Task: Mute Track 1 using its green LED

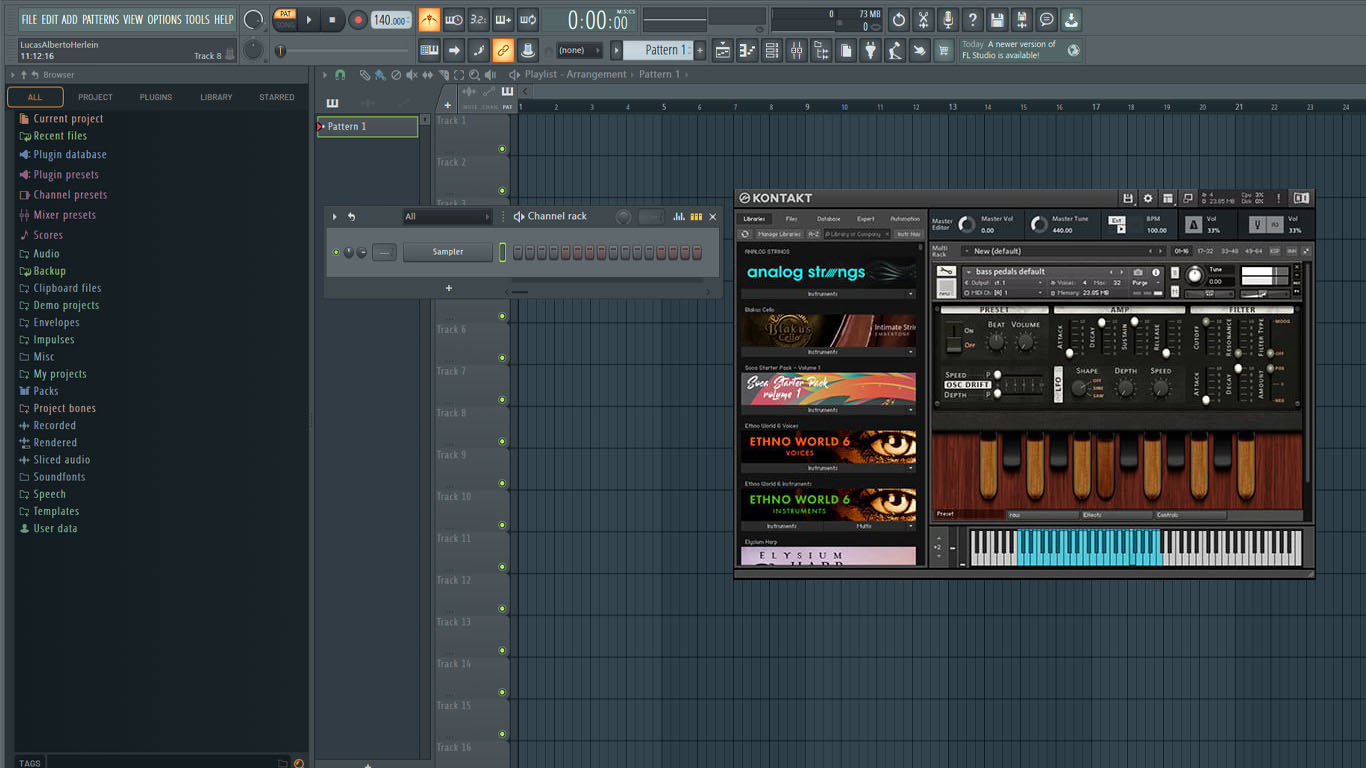Action: (x=502, y=150)
